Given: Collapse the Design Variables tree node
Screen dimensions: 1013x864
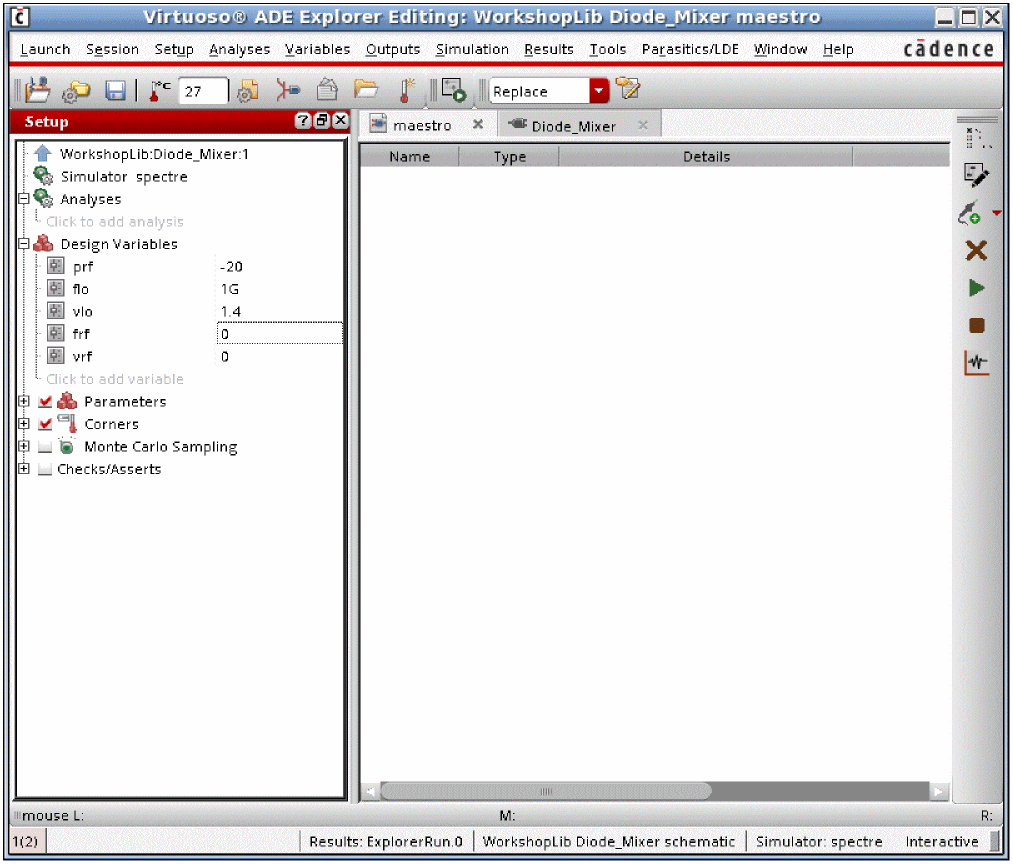Looking at the screenshot, I should click(x=24, y=244).
